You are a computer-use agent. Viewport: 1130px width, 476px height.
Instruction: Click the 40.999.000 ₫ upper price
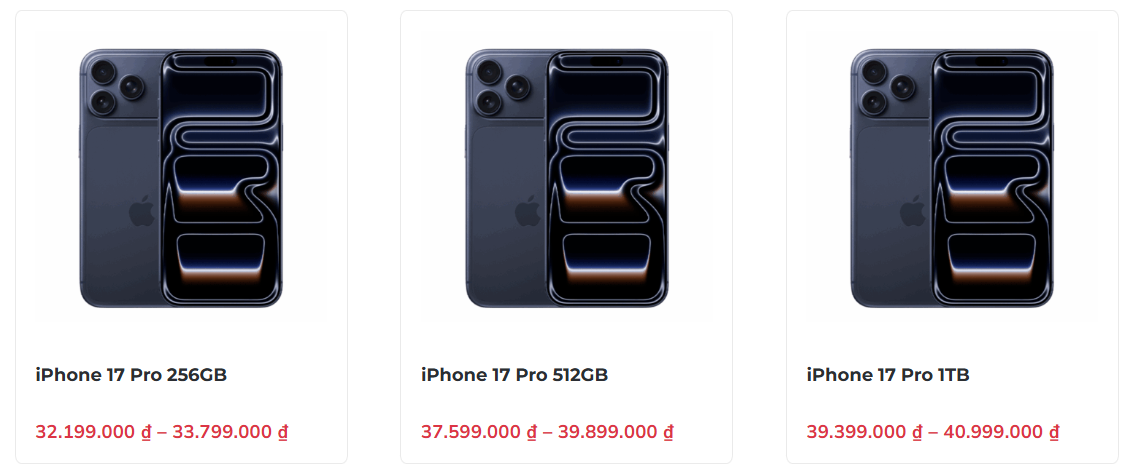tap(1001, 432)
